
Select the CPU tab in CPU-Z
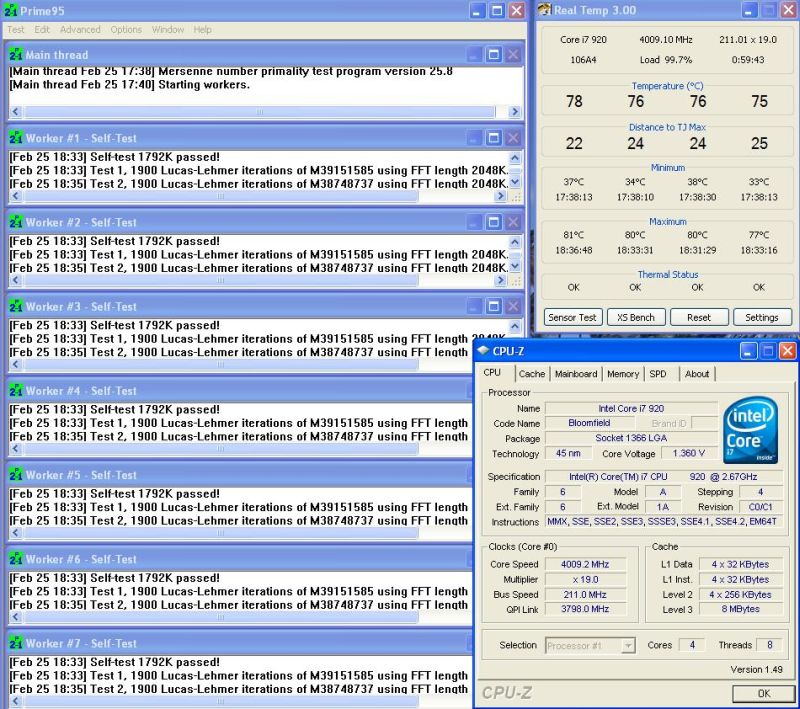(x=493, y=373)
